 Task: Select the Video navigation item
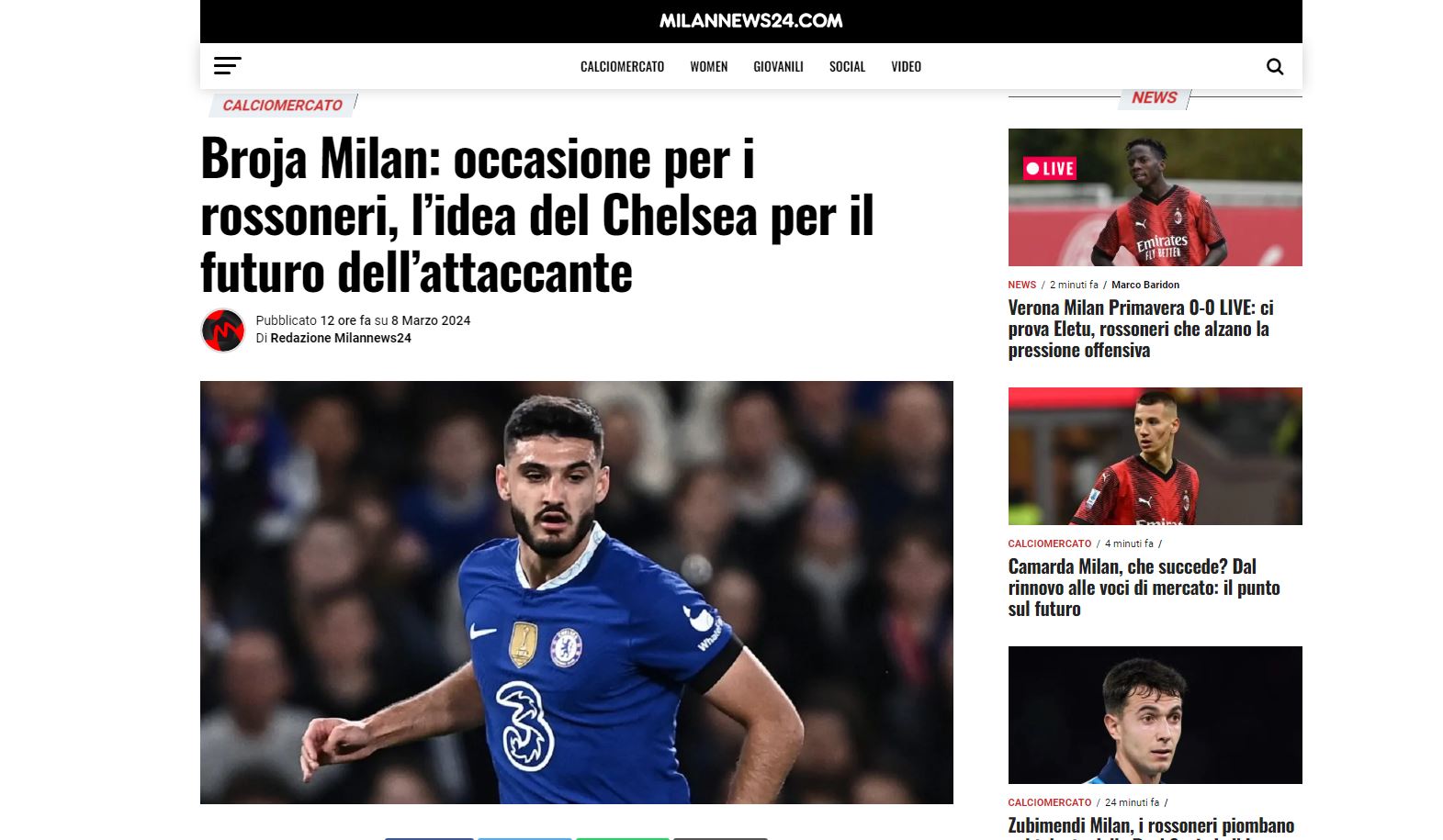tap(906, 66)
